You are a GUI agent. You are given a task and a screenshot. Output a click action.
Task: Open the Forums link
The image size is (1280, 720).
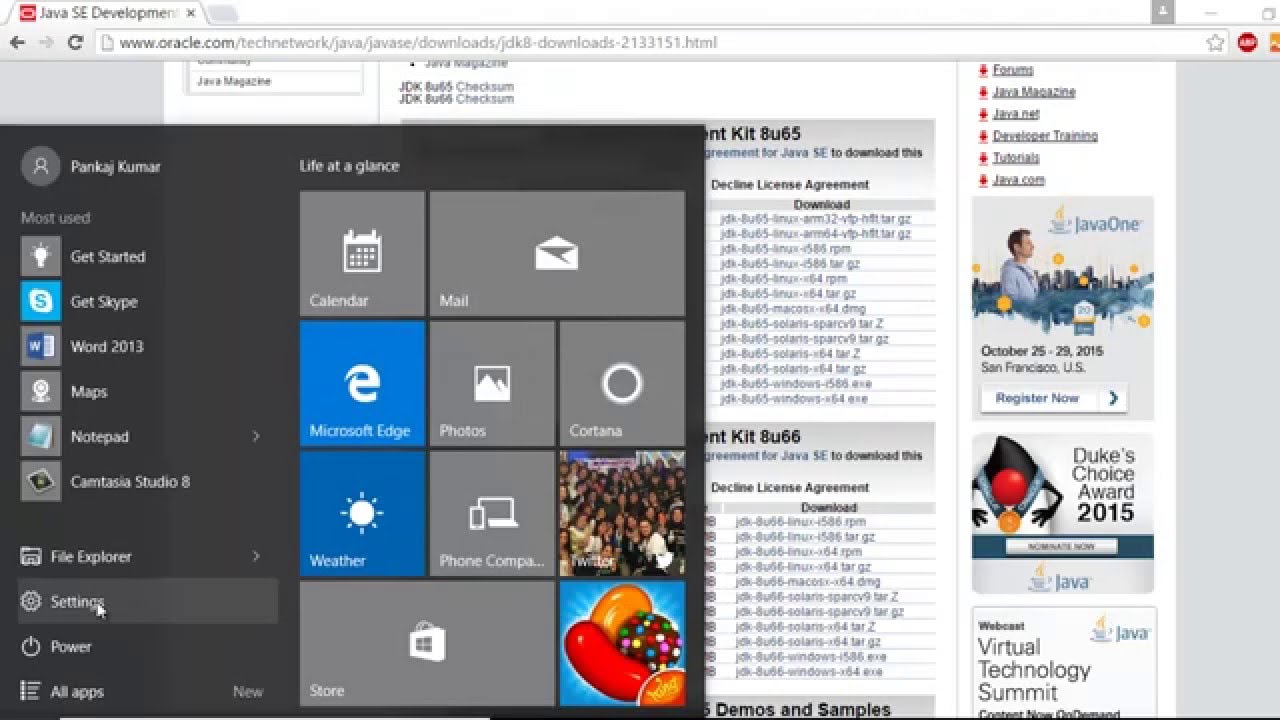point(1013,70)
